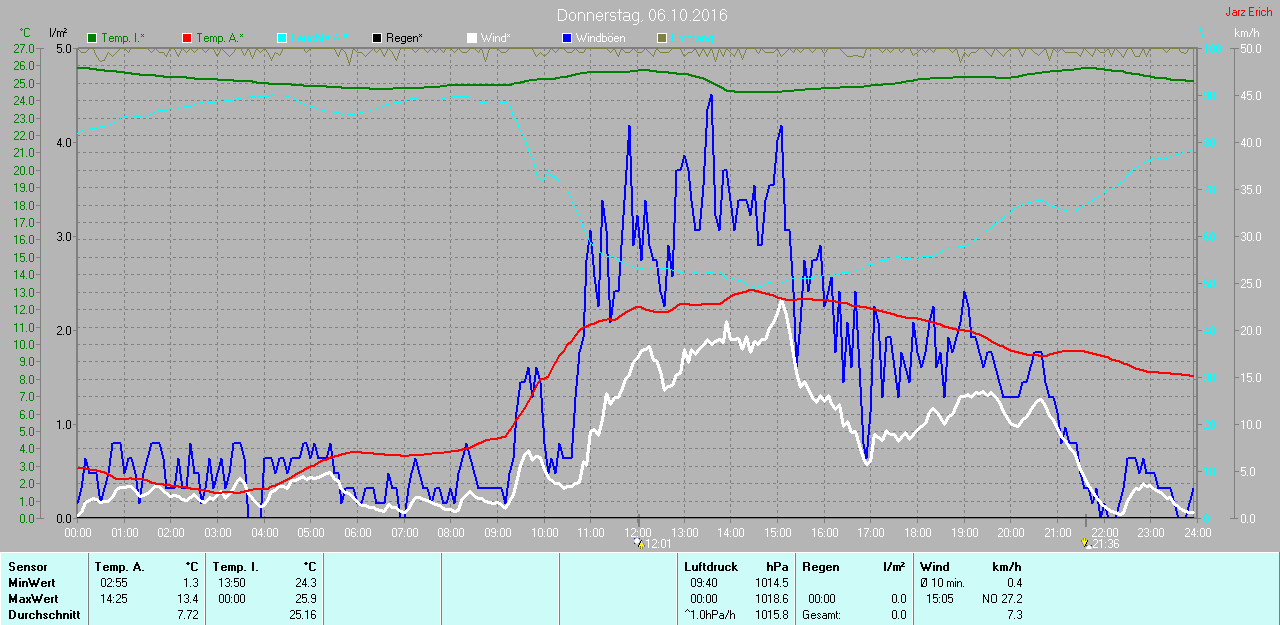Click the black Regen legend swatch
This screenshot has height=625, width=1280.
tap(377, 38)
